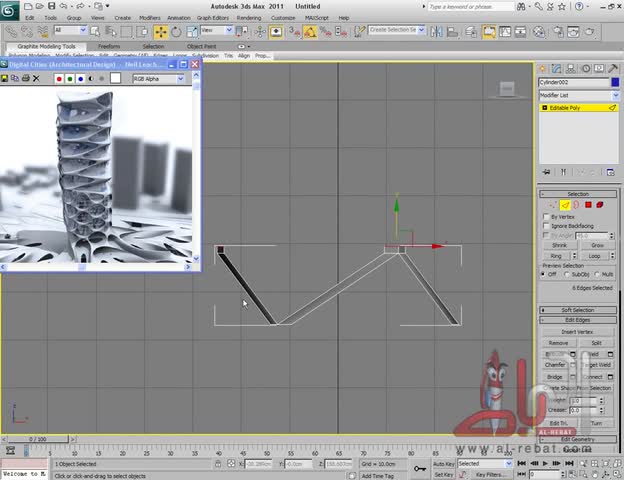The height and width of the screenshot is (480, 624).
Task: Click the Bridge button
Action: coord(555,377)
